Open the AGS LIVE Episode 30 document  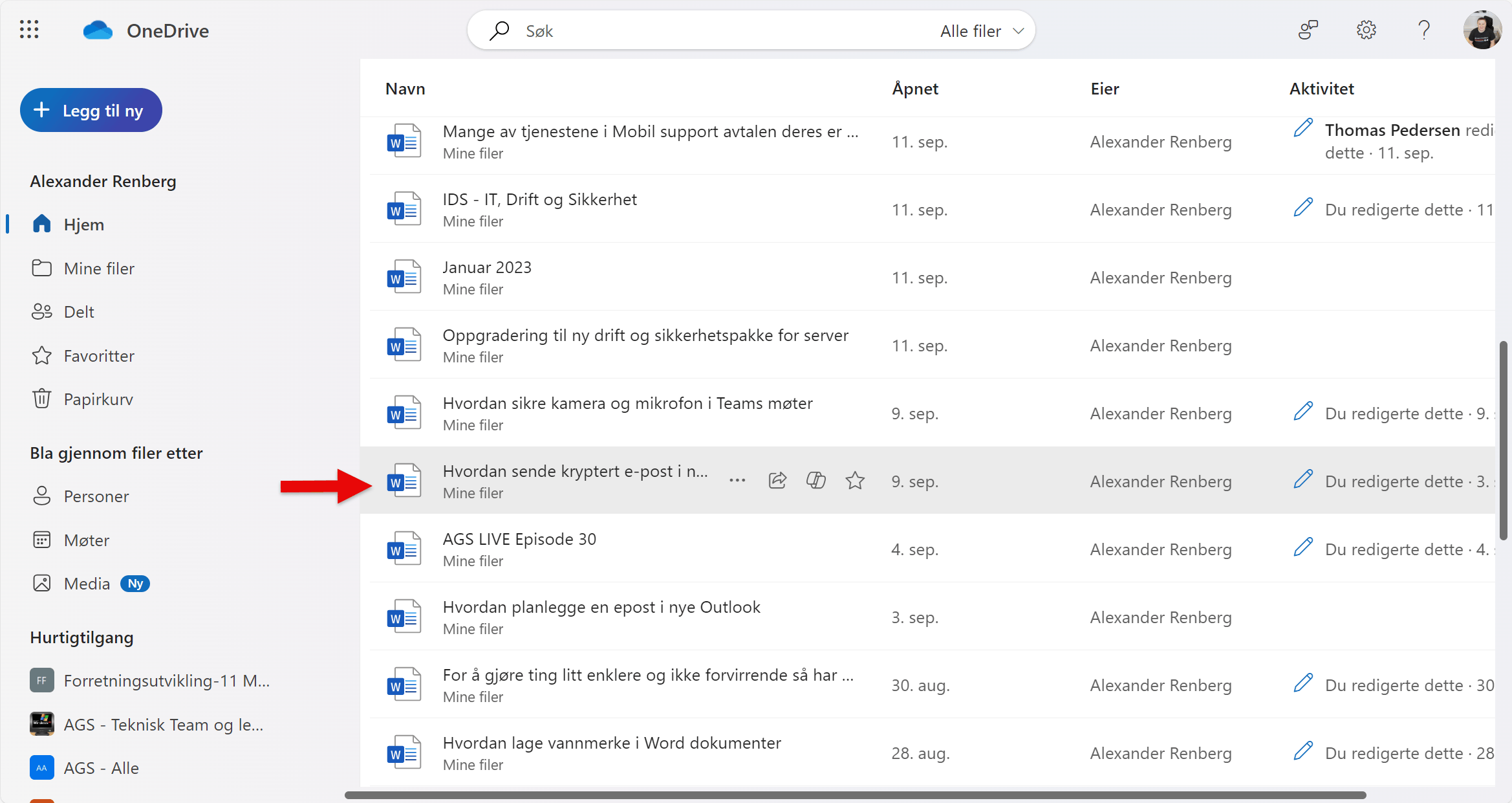[519, 538]
